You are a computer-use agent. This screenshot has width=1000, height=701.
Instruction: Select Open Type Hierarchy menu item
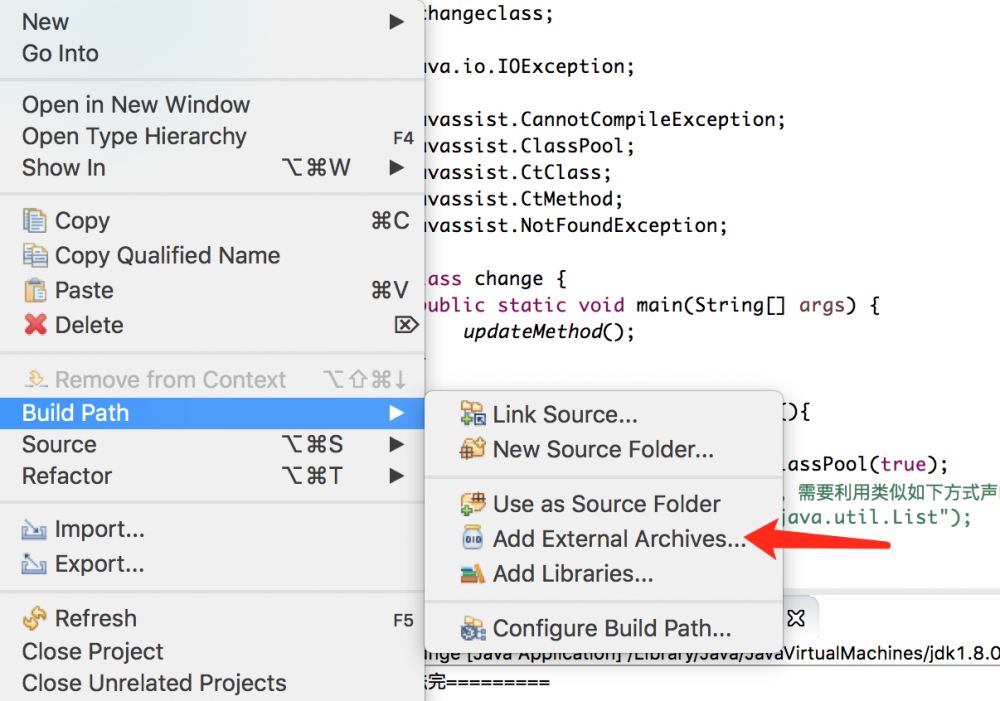pos(134,137)
